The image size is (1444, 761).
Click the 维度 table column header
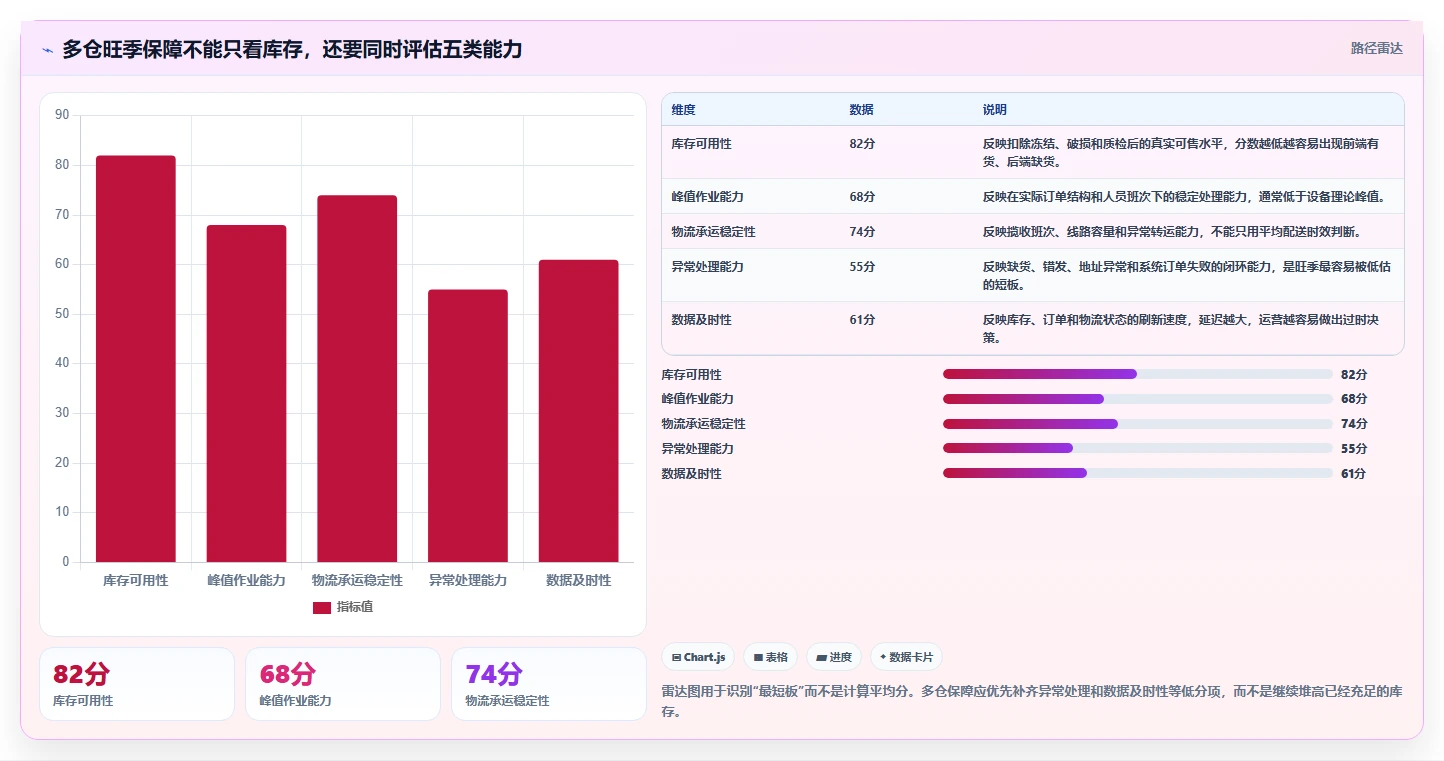[684, 110]
